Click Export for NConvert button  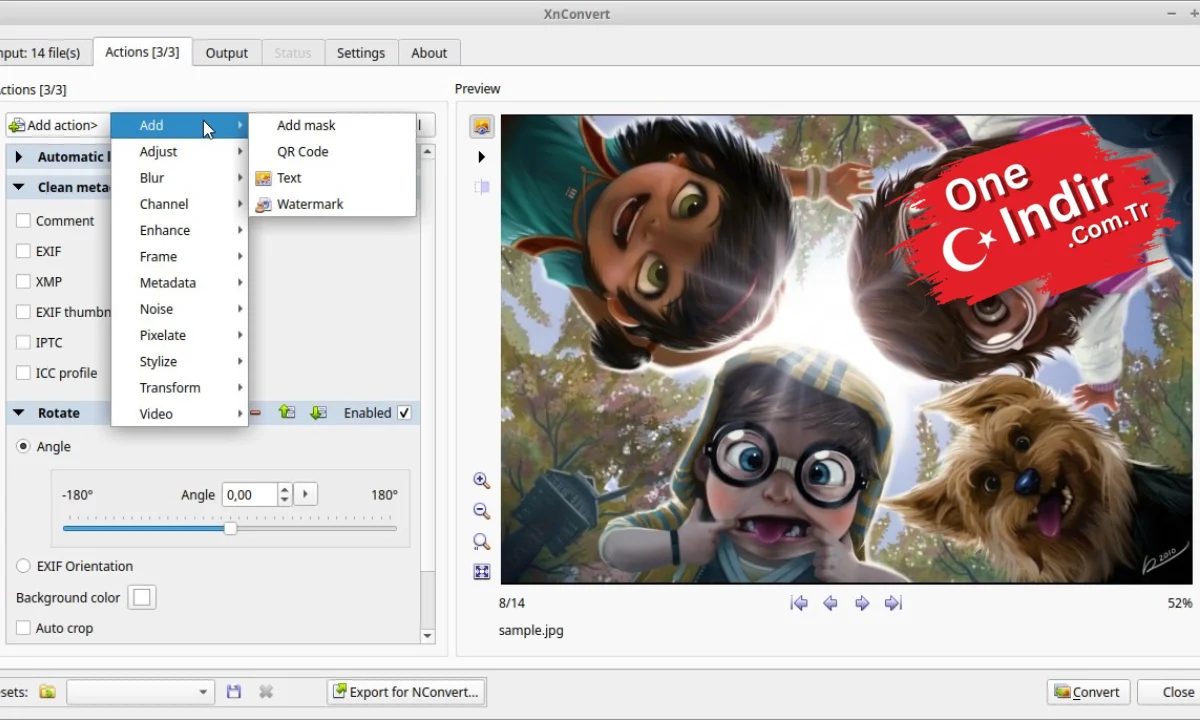[x=407, y=692]
